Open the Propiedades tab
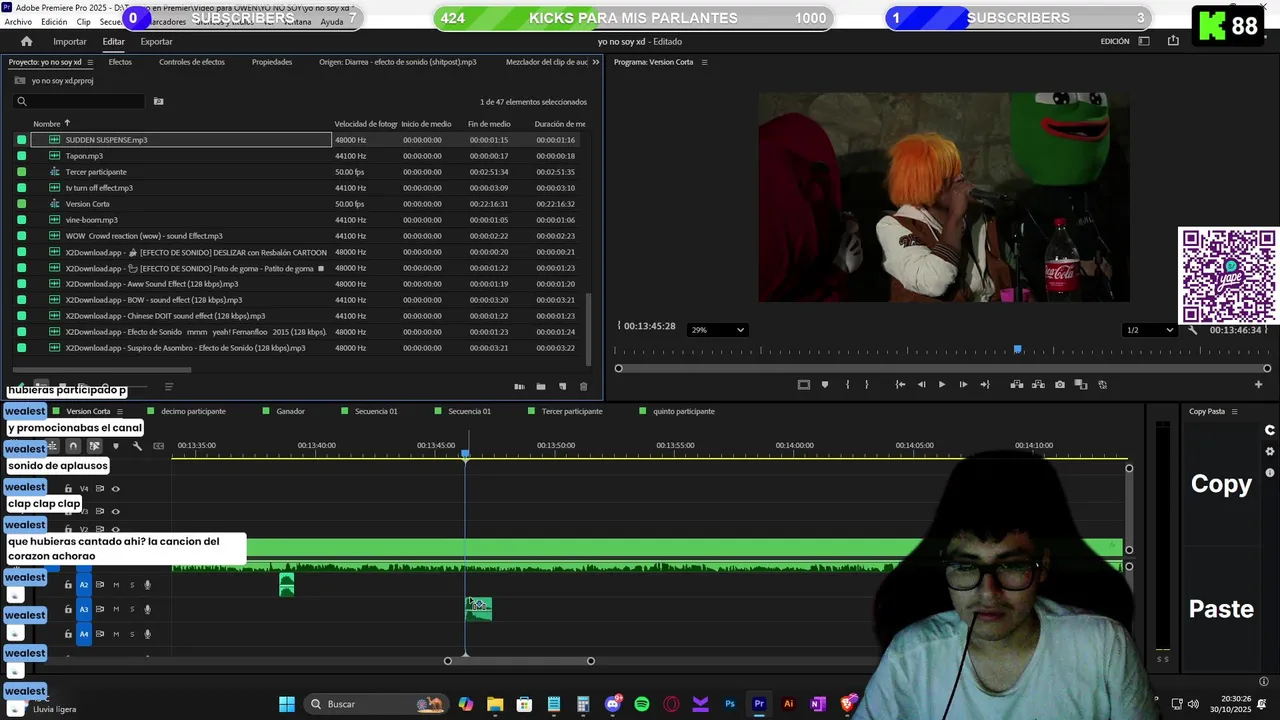 tap(272, 62)
